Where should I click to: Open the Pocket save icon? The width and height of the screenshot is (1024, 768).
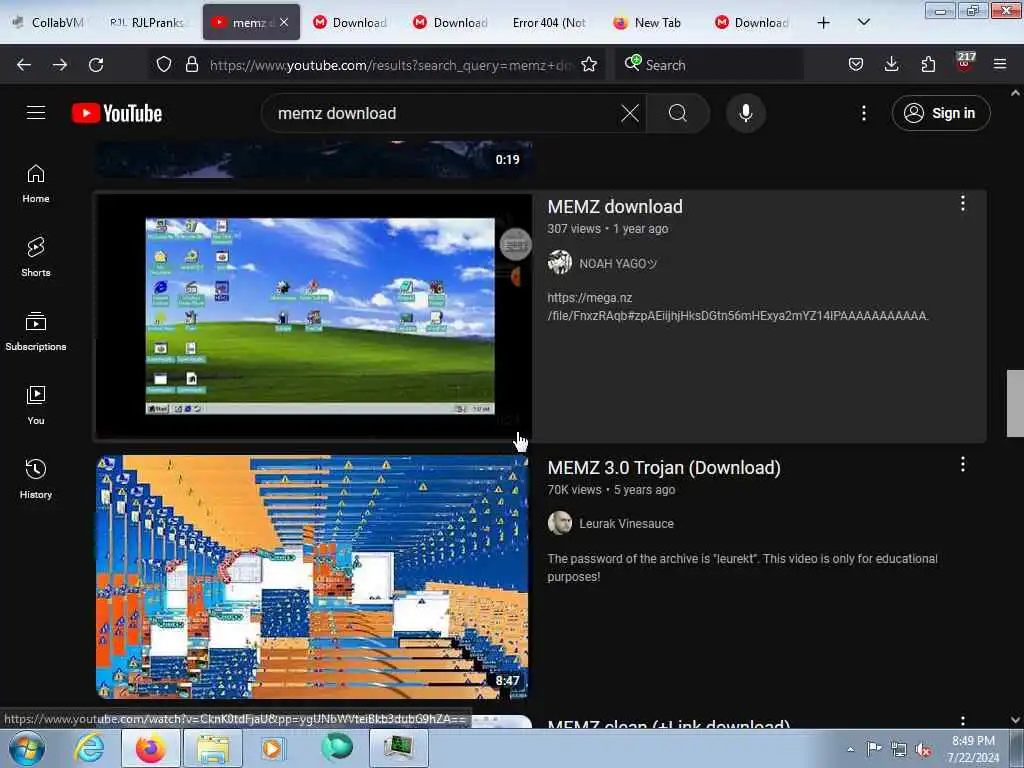pyautogui.click(x=856, y=64)
